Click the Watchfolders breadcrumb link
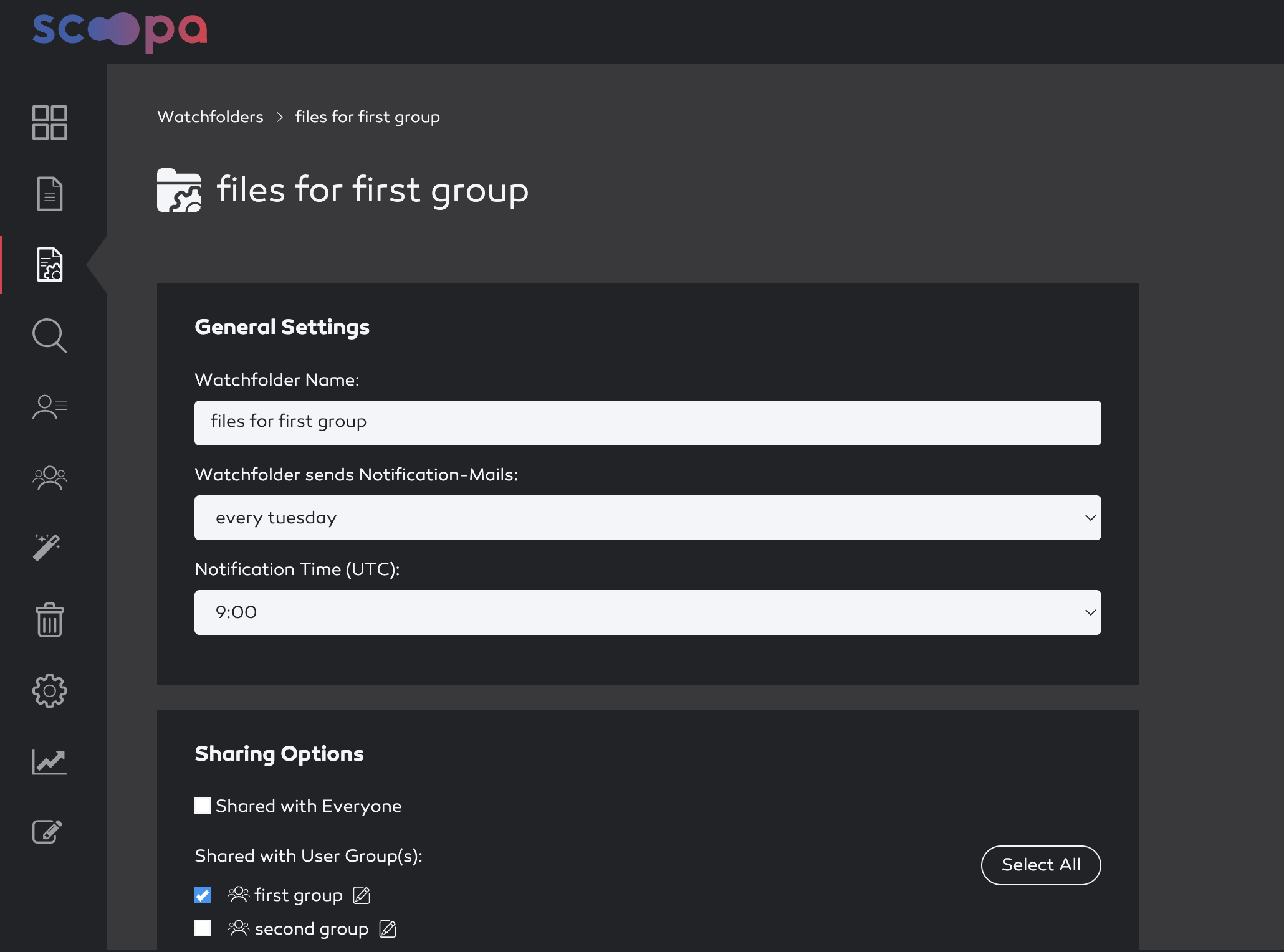 click(210, 117)
